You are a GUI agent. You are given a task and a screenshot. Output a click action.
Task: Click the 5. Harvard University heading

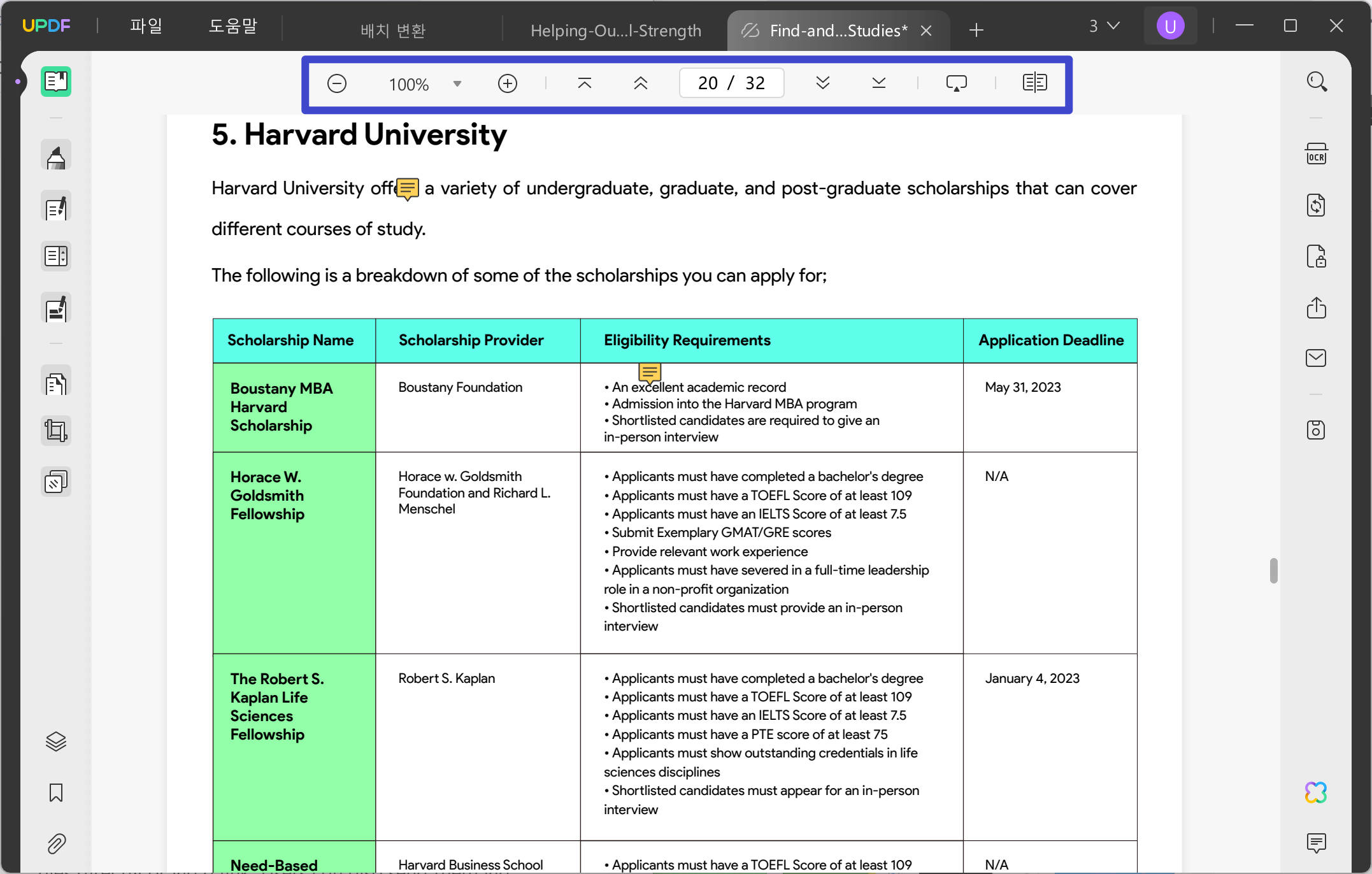coord(359,135)
